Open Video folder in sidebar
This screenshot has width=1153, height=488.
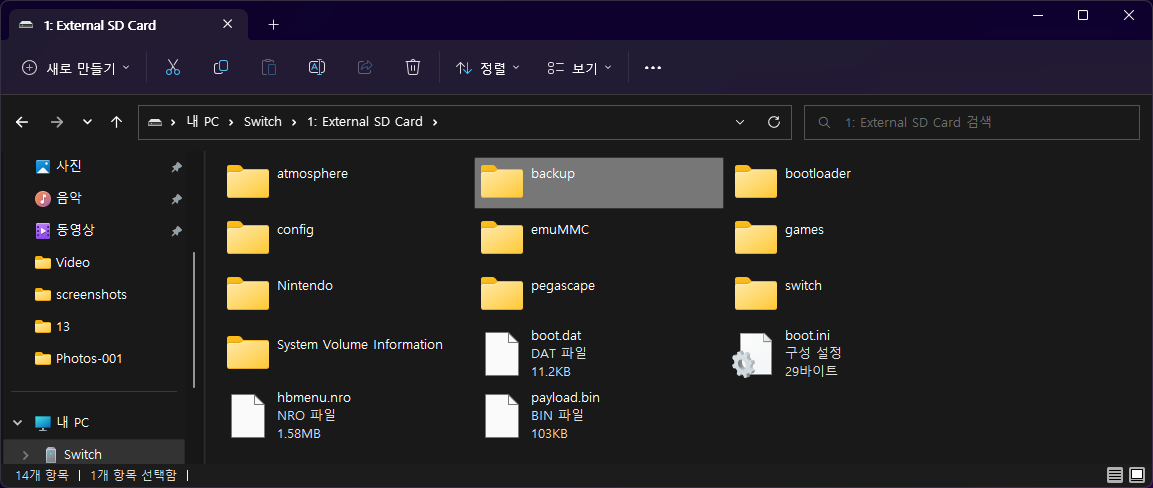coord(63,262)
